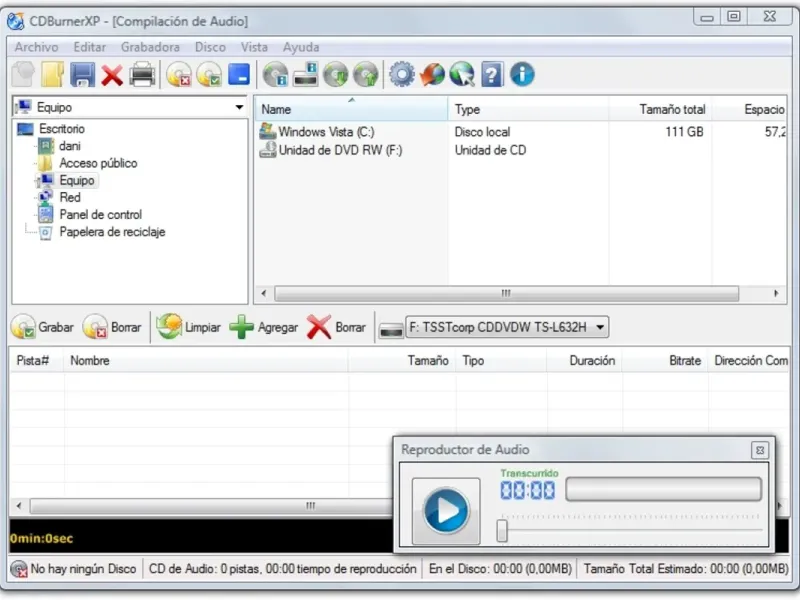Click the erase disc icon in top toolbar
The image size is (800, 600).
pyautogui.click(x=179, y=74)
